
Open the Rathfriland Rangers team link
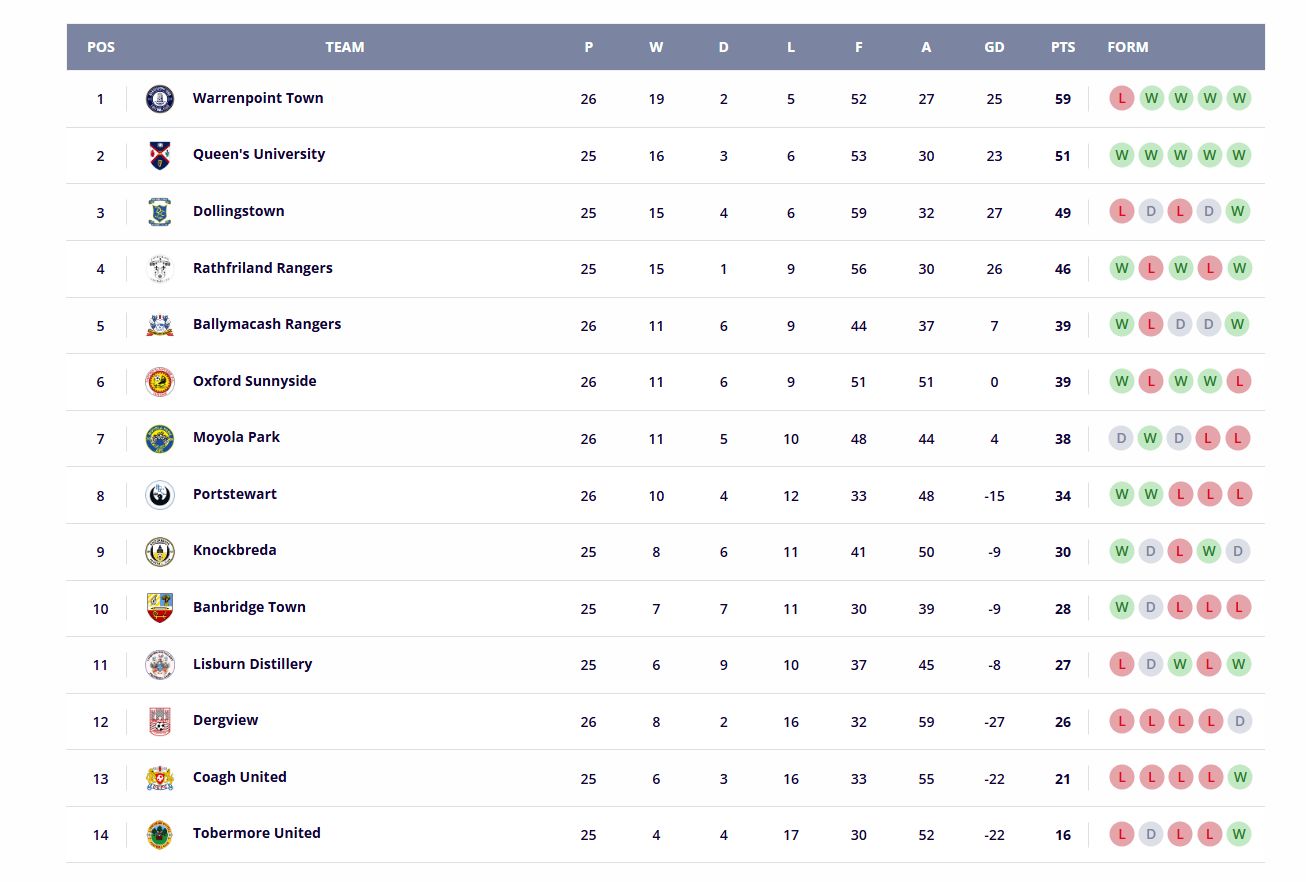click(x=263, y=268)
